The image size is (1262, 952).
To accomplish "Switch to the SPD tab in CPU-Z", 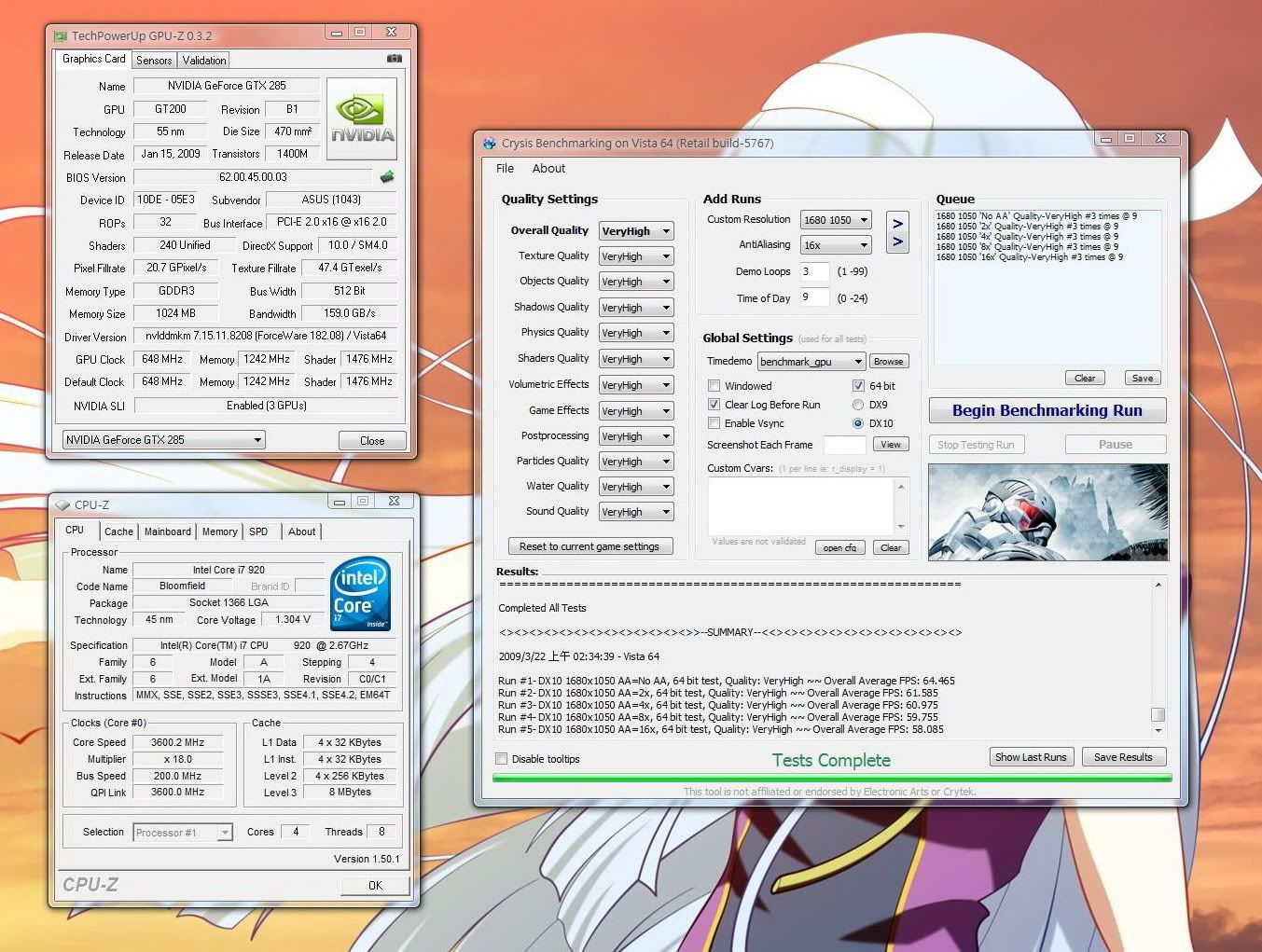I will (258, 531).
